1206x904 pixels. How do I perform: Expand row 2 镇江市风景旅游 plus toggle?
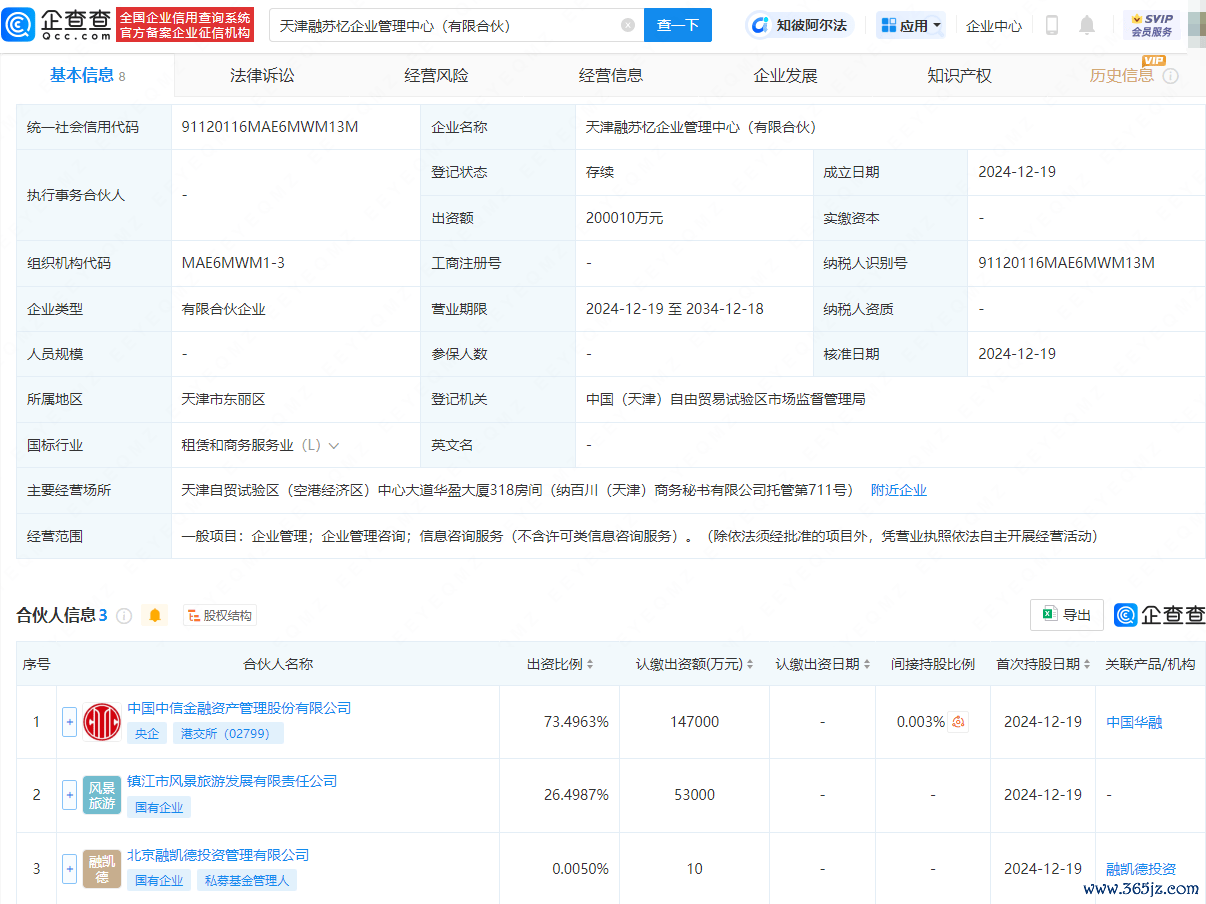tap(69, 795)
